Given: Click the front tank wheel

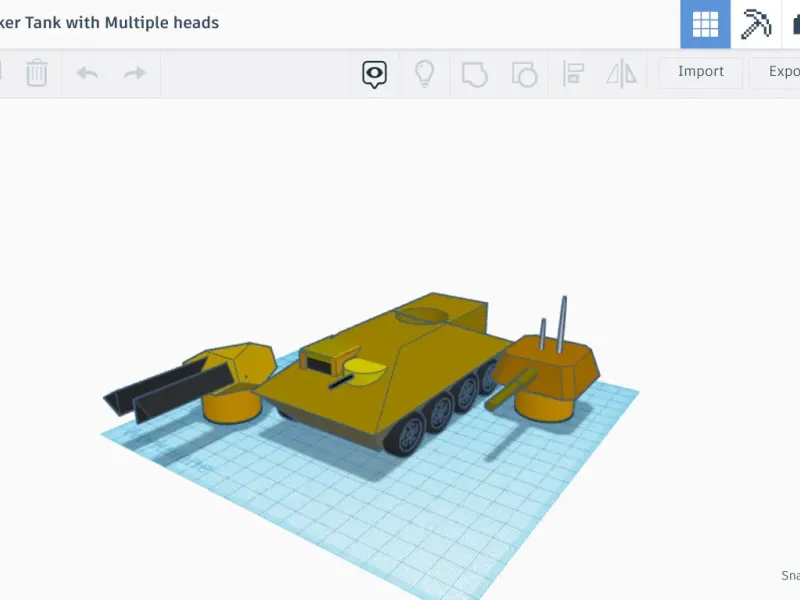Looking at the screenshot, I should click(407, 435).
